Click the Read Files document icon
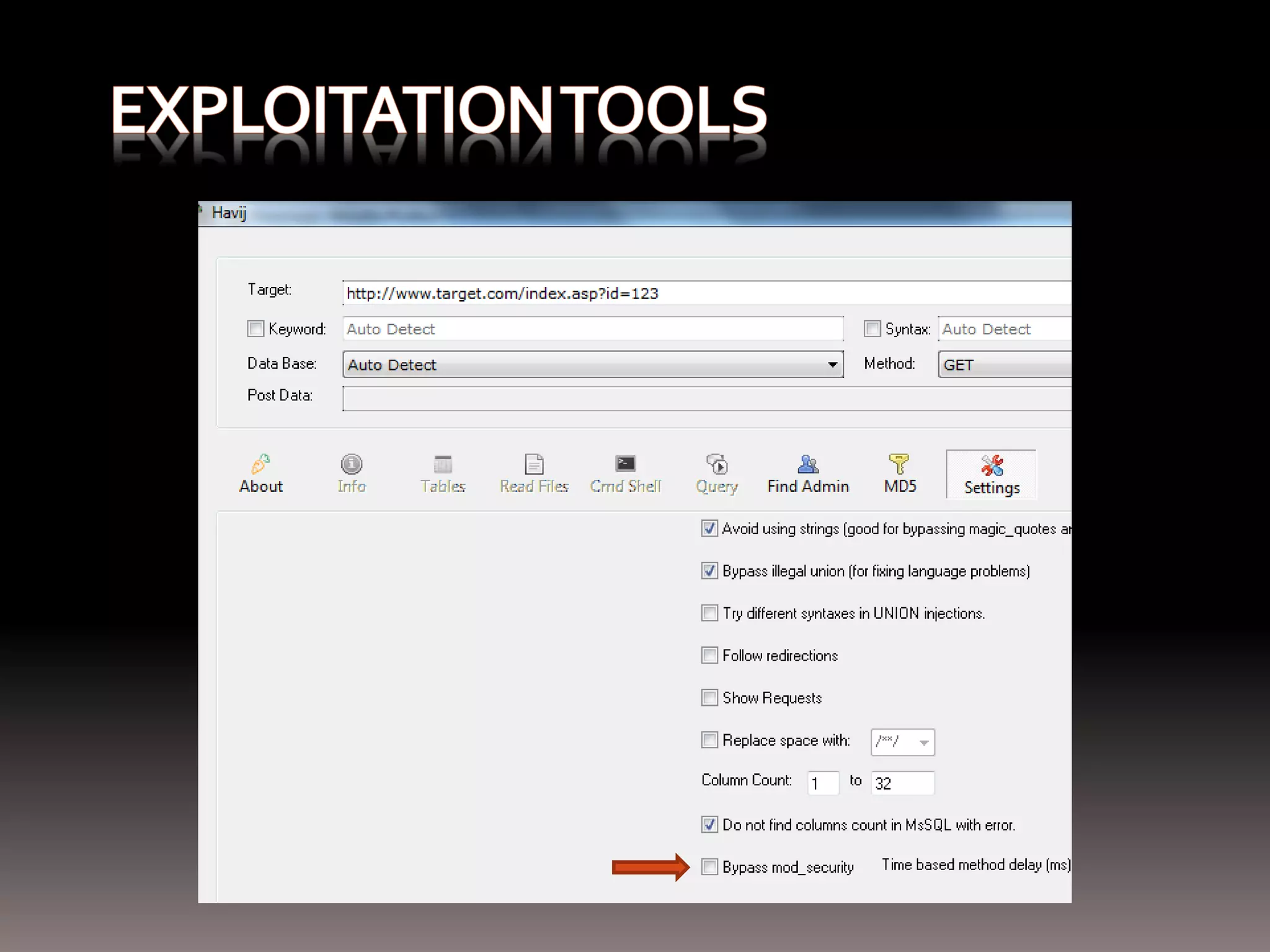This screenshot has width=1270, height=952. pyautogui.click(x=534, y=464)
